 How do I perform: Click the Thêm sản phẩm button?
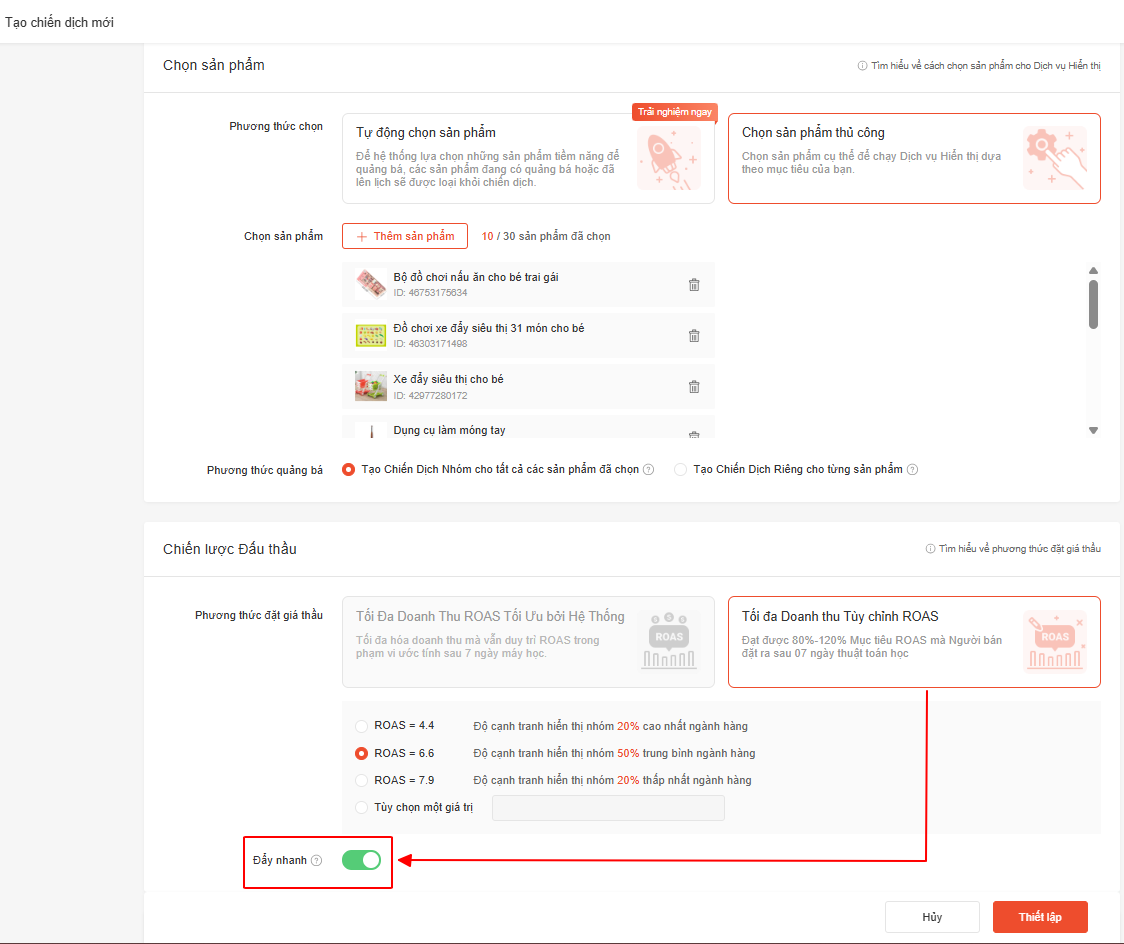tap(405, 236)
